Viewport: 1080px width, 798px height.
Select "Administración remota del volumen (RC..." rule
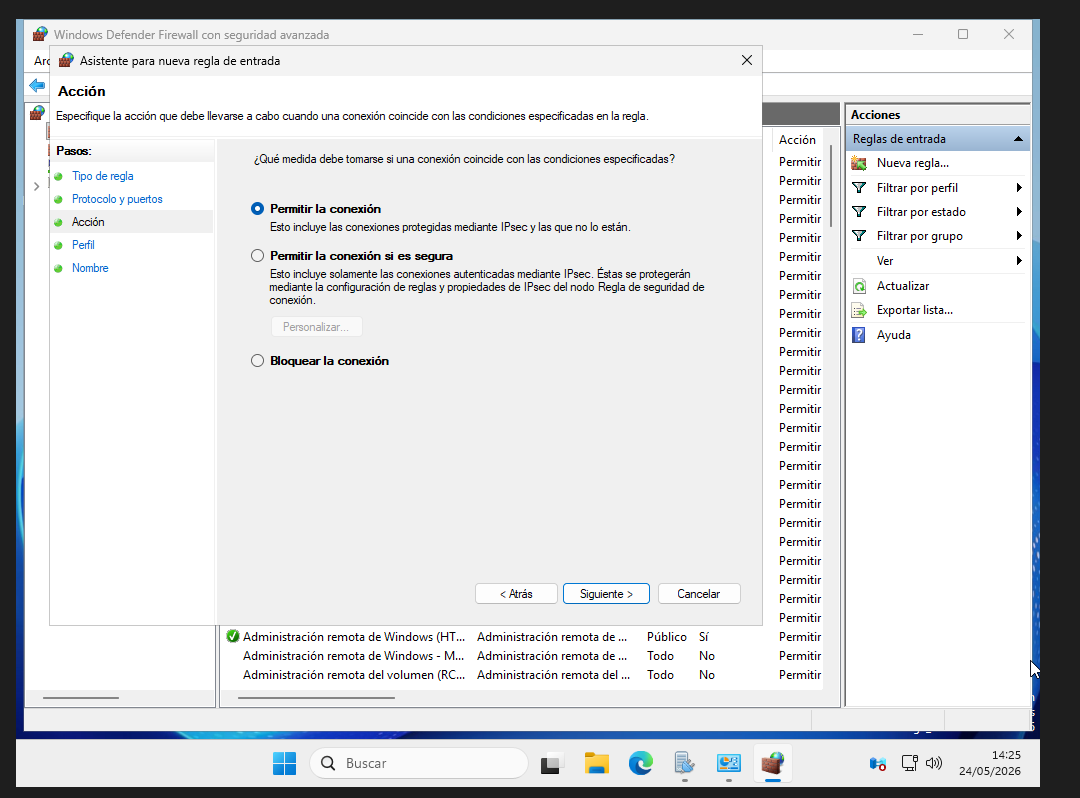pos(354,675)
